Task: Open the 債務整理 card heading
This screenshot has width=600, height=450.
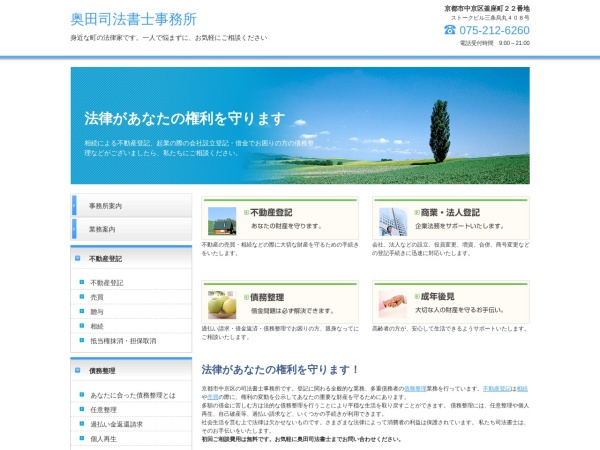Action: point(267,297)
